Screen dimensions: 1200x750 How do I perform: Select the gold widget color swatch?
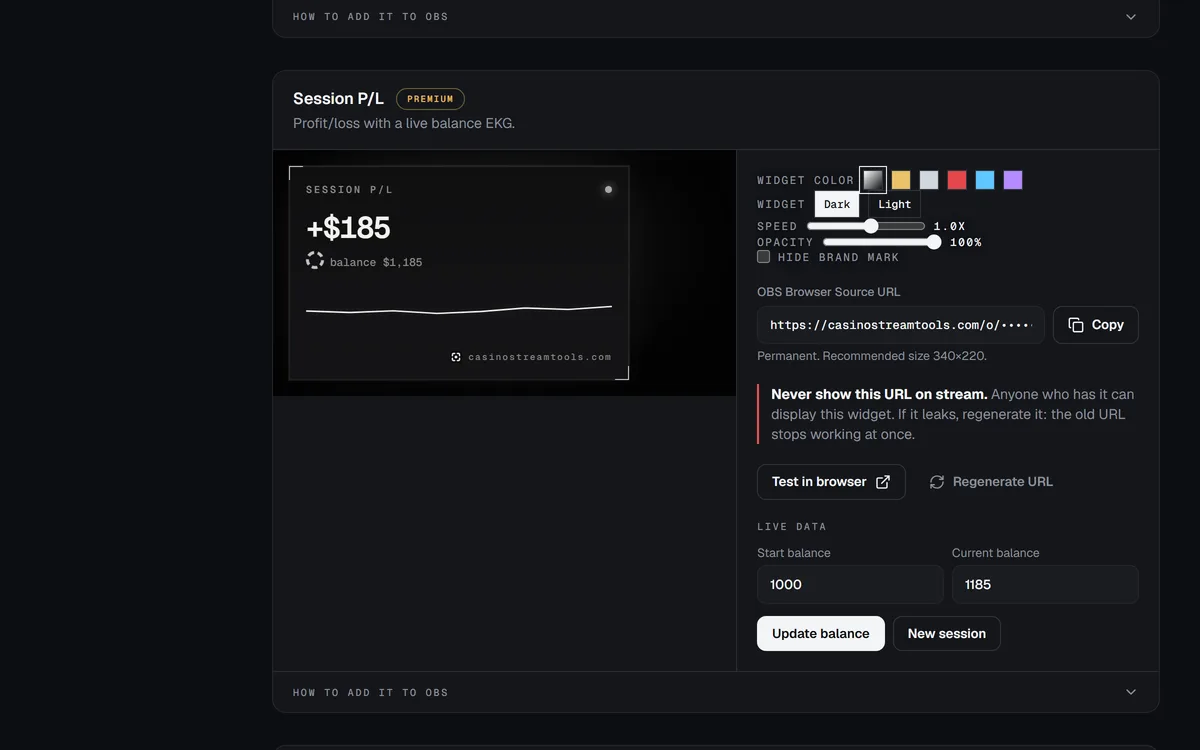point(901,180)
